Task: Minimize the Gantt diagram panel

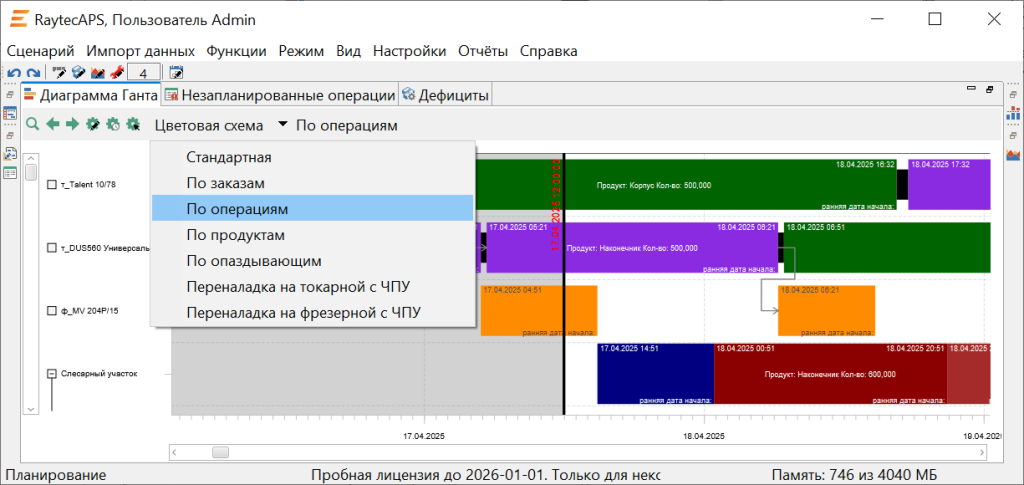Action: coord(972,89)
